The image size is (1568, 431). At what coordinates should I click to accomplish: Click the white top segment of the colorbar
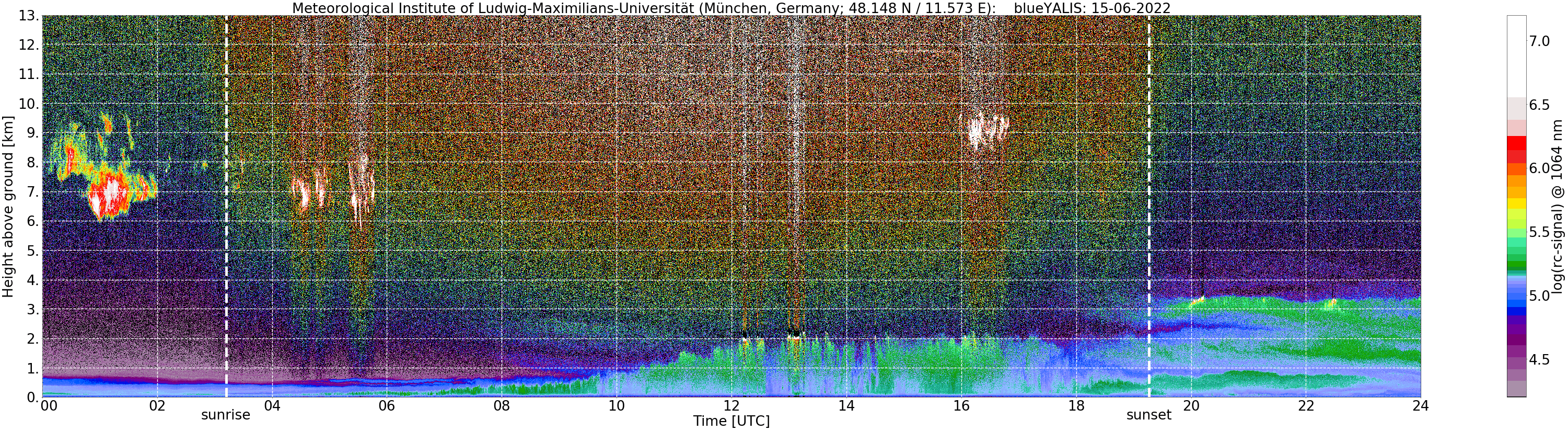coord(1516,56)
